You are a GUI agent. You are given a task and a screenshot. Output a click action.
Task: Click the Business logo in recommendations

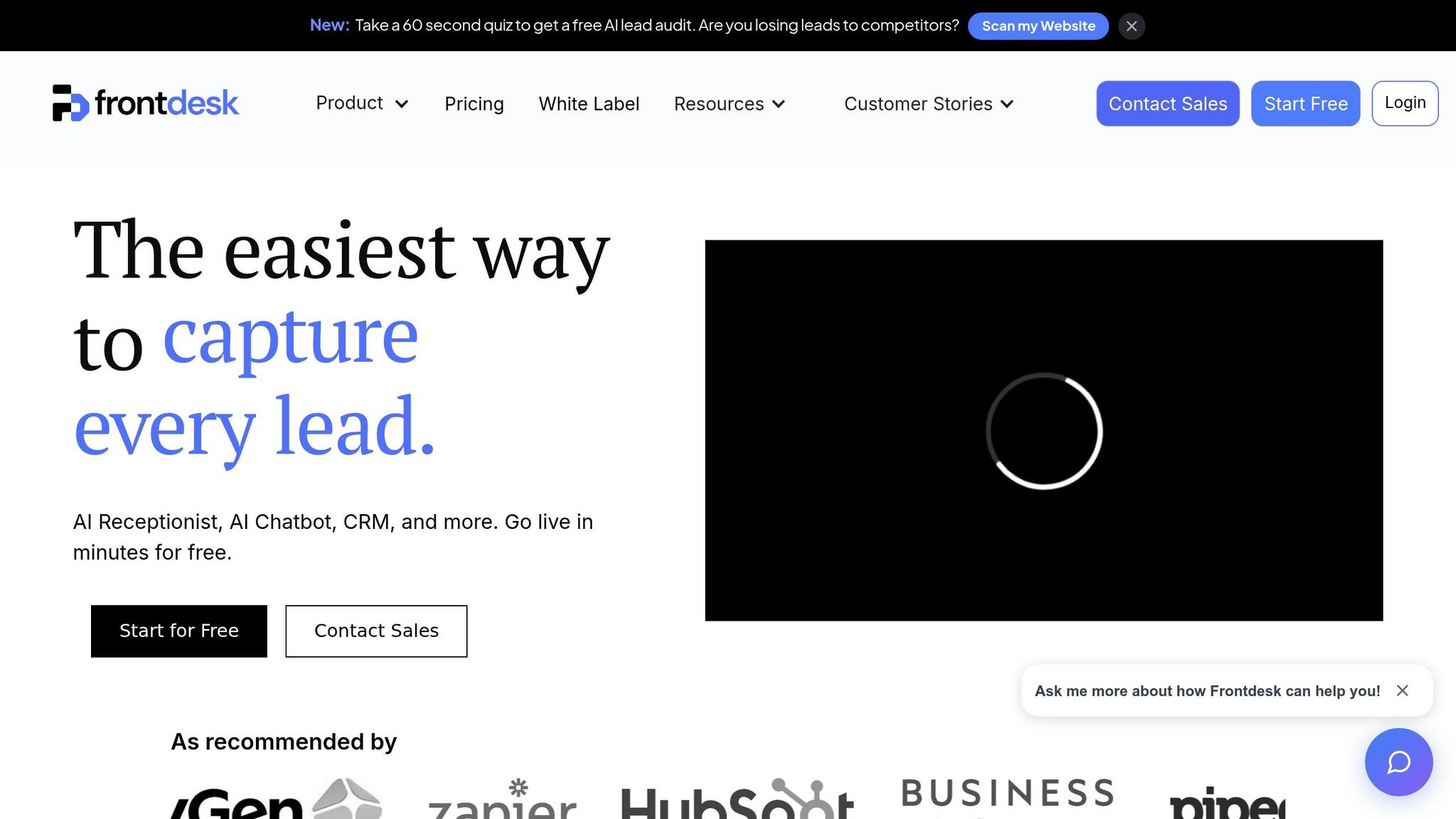coord(1007,795)
